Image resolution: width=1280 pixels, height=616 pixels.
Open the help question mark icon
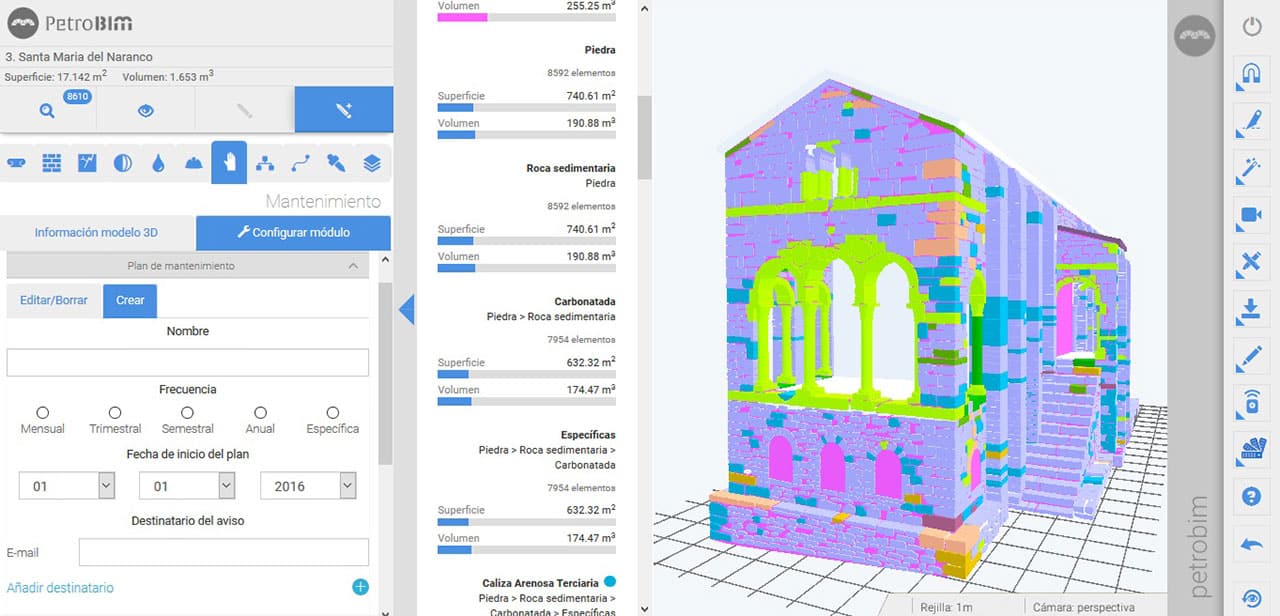(x=1252, y=496)
